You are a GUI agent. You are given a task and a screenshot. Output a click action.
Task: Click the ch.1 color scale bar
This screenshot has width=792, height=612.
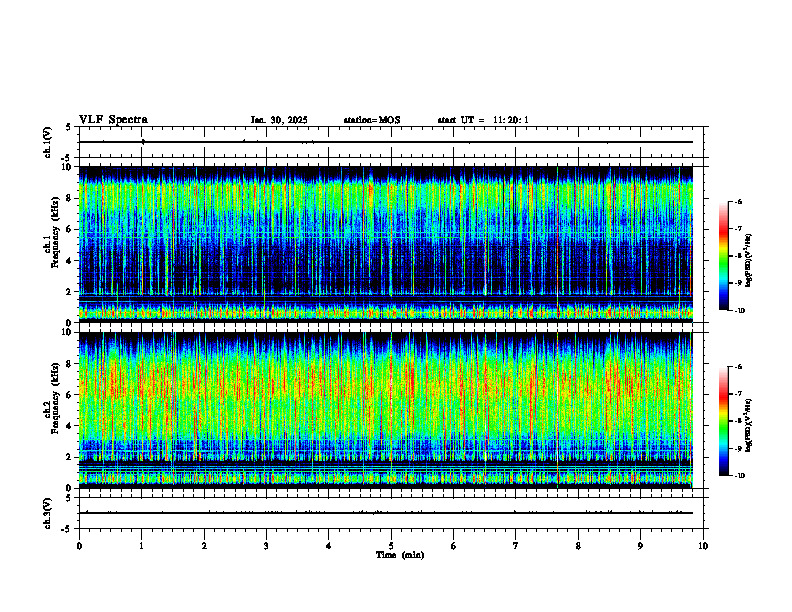pyautogui.click(x=724, y=256)
